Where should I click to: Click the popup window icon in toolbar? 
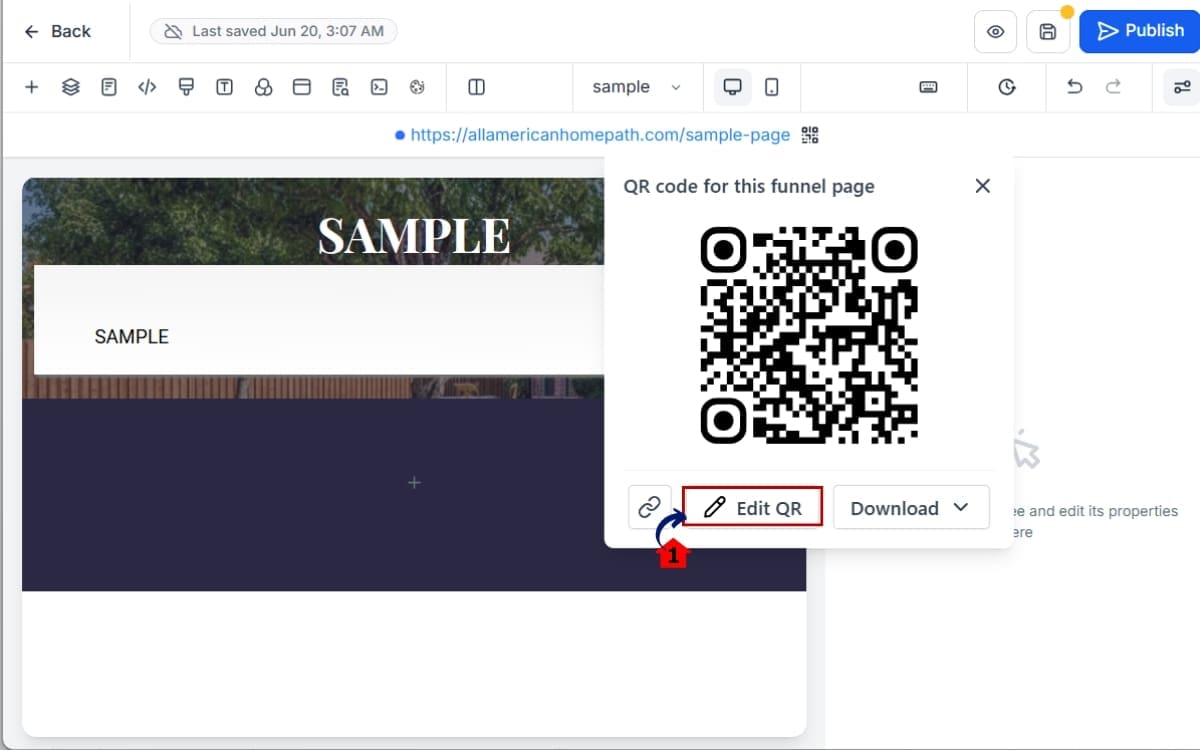(x=302, y=87)
